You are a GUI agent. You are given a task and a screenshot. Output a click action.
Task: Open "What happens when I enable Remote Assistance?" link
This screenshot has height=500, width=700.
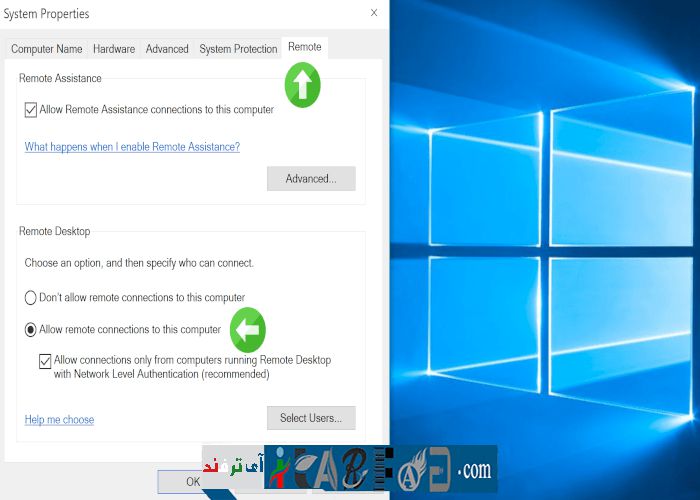[x=132, y=147]
